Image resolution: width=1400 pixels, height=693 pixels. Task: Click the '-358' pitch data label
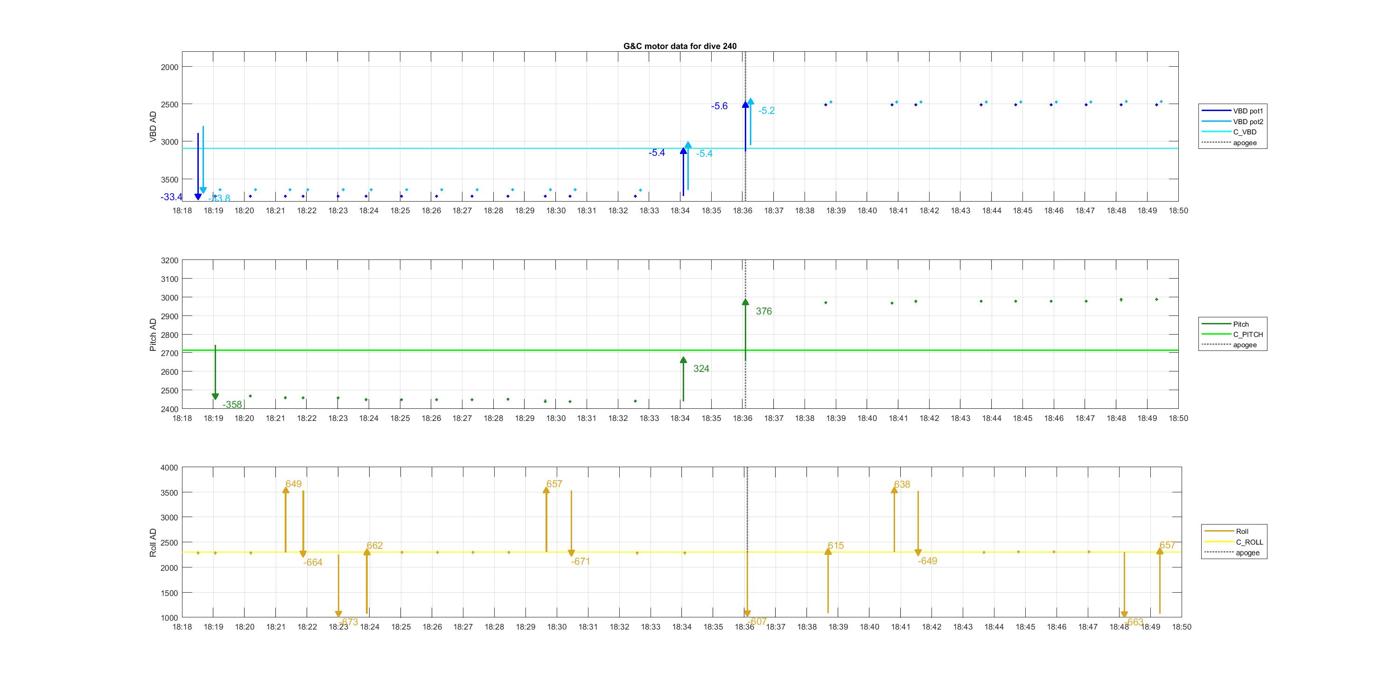232,405
